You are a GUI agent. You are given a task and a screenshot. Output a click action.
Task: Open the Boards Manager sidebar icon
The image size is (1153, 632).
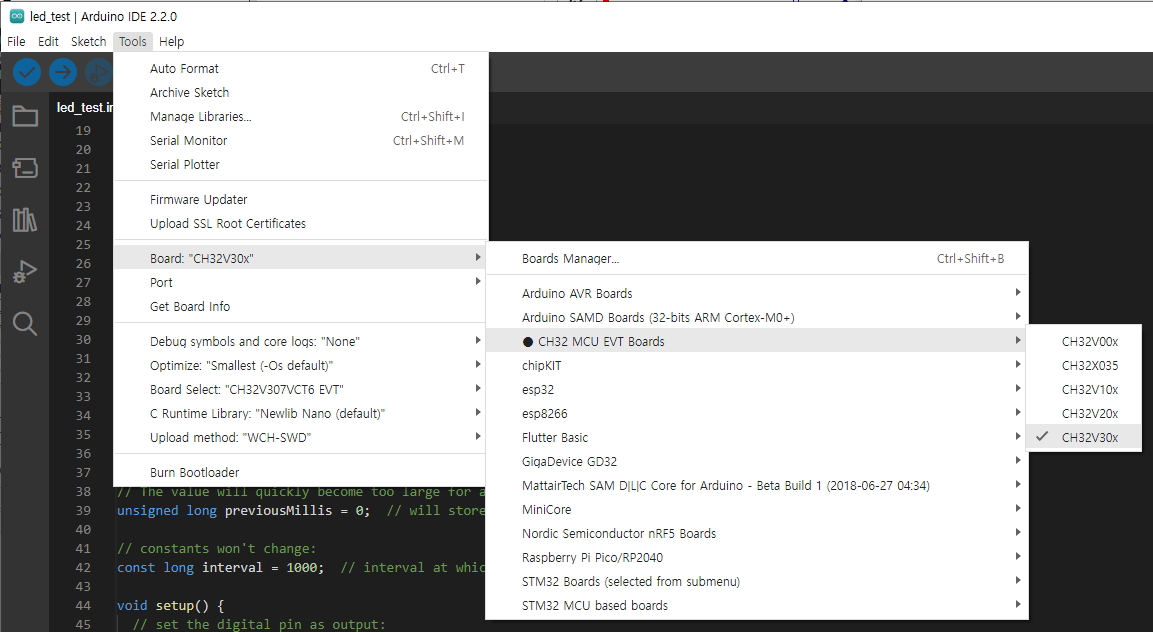(x=25, y=168)
